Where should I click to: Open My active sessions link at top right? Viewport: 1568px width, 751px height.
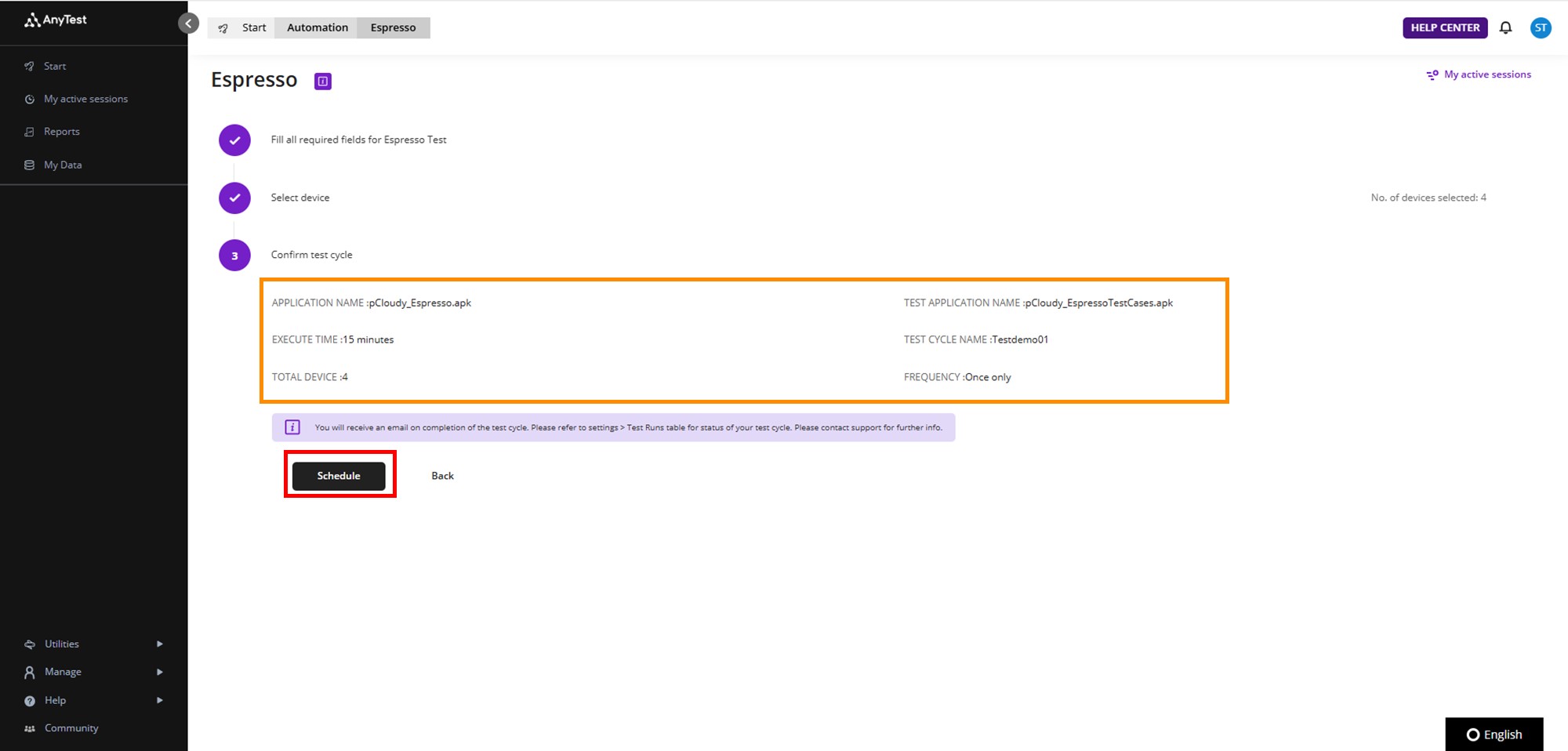pos(1487,74)
